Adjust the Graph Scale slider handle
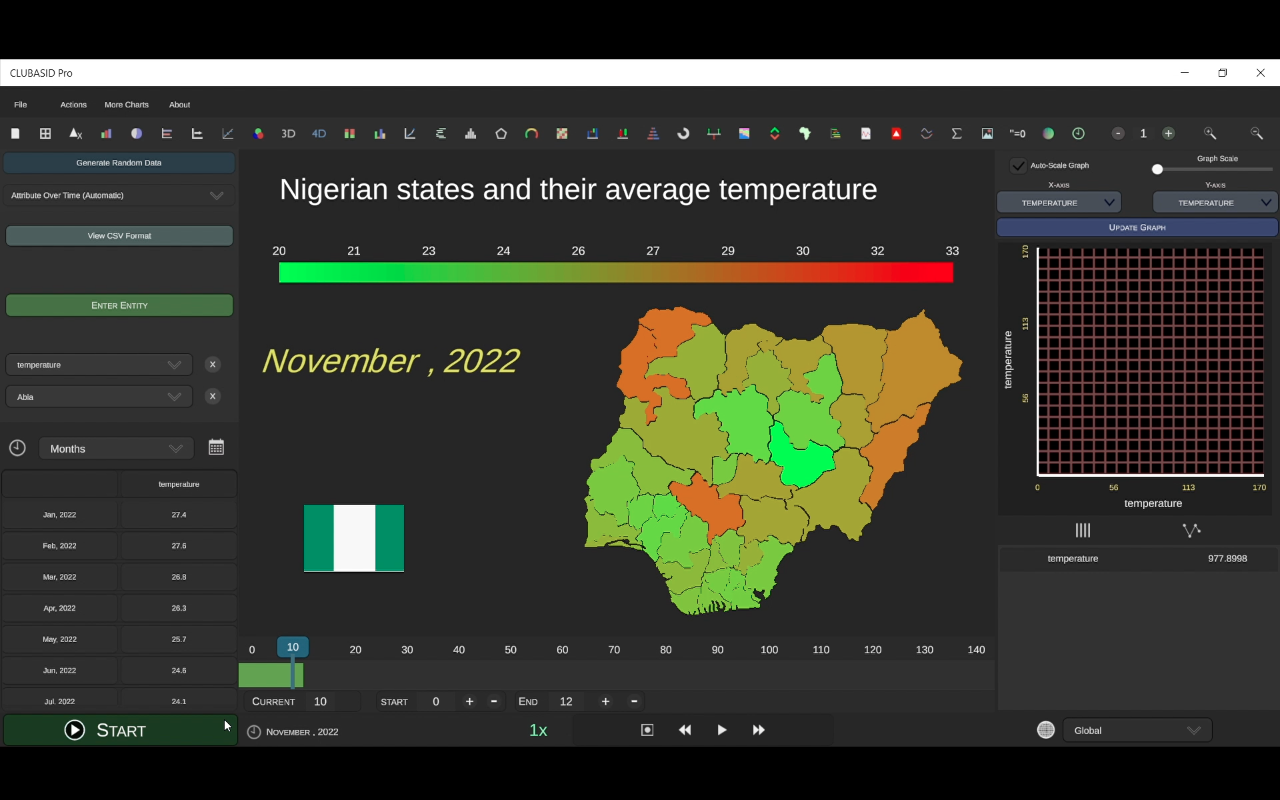 (1157, 169)
